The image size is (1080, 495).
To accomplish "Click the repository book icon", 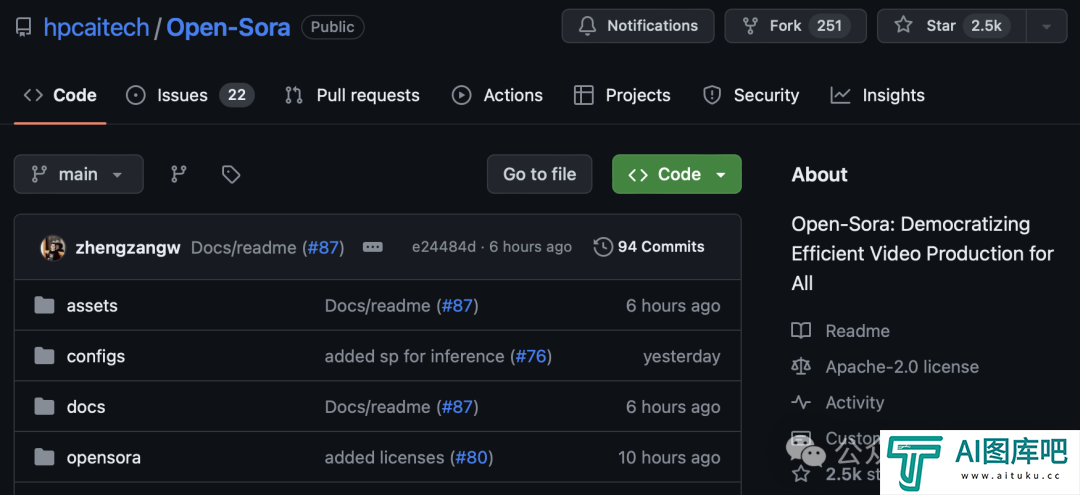I will point(23,28).
